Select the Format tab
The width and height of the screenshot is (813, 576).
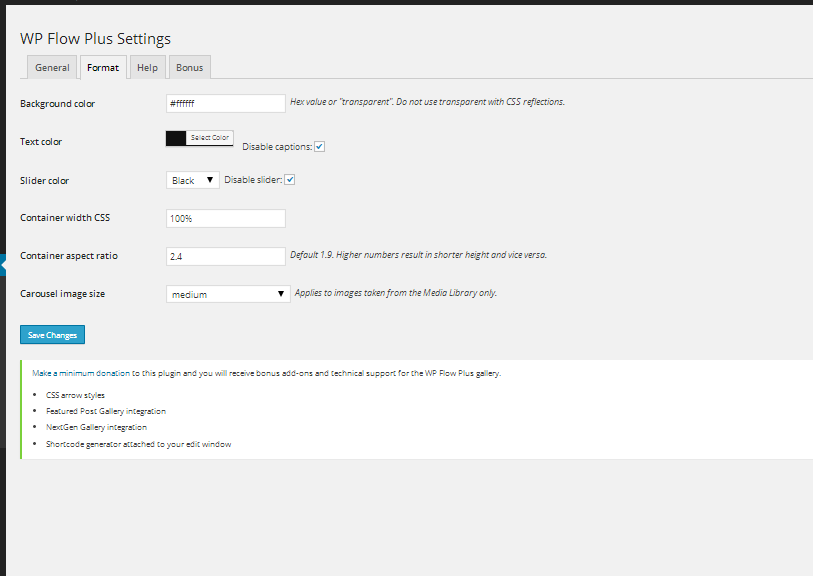point(103,67)
